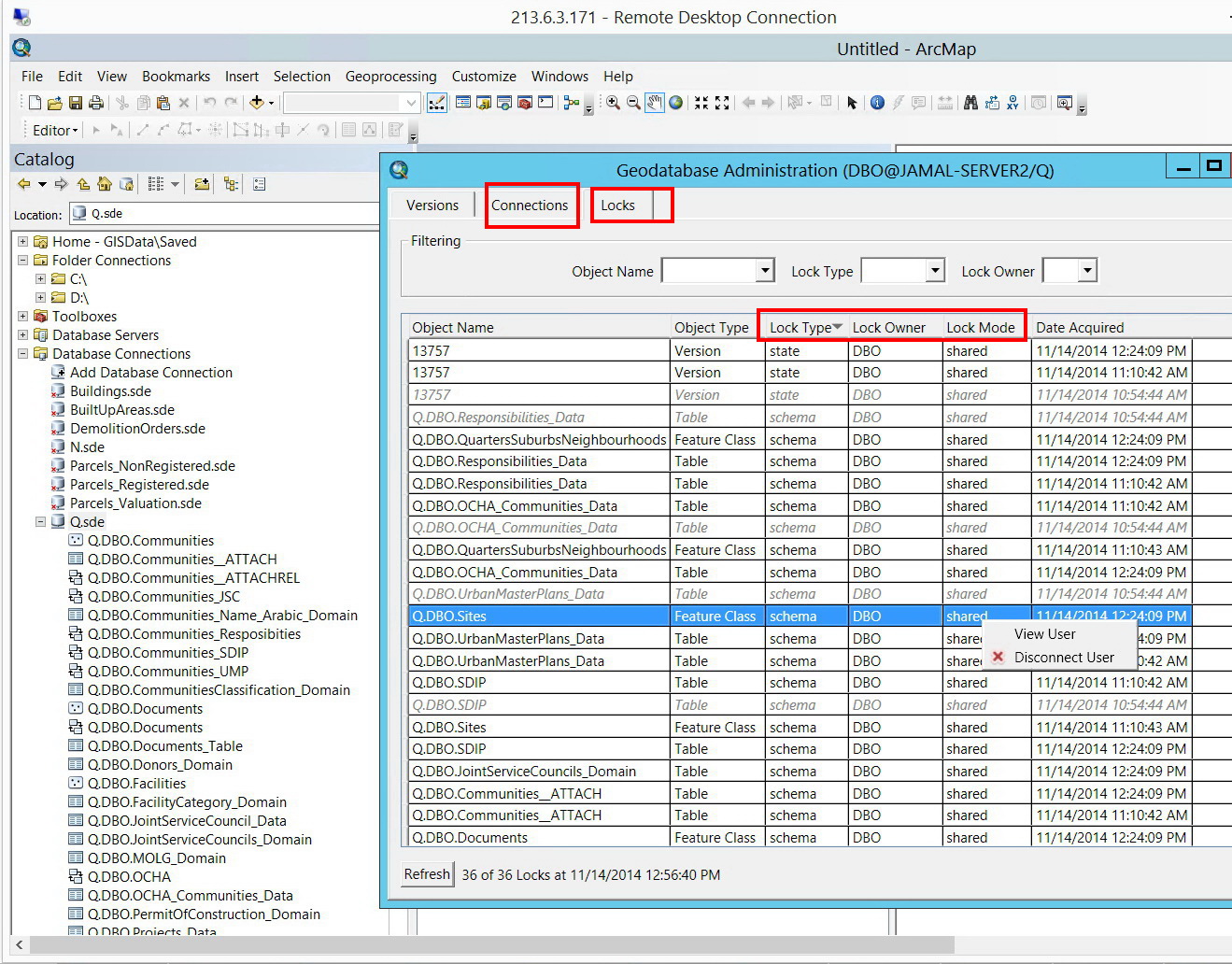The width and height of the screenshot is (1232, 964).
Task: Sort by the Date Acquired column header
Action: pyautogui.click(x=1112, y=327)
